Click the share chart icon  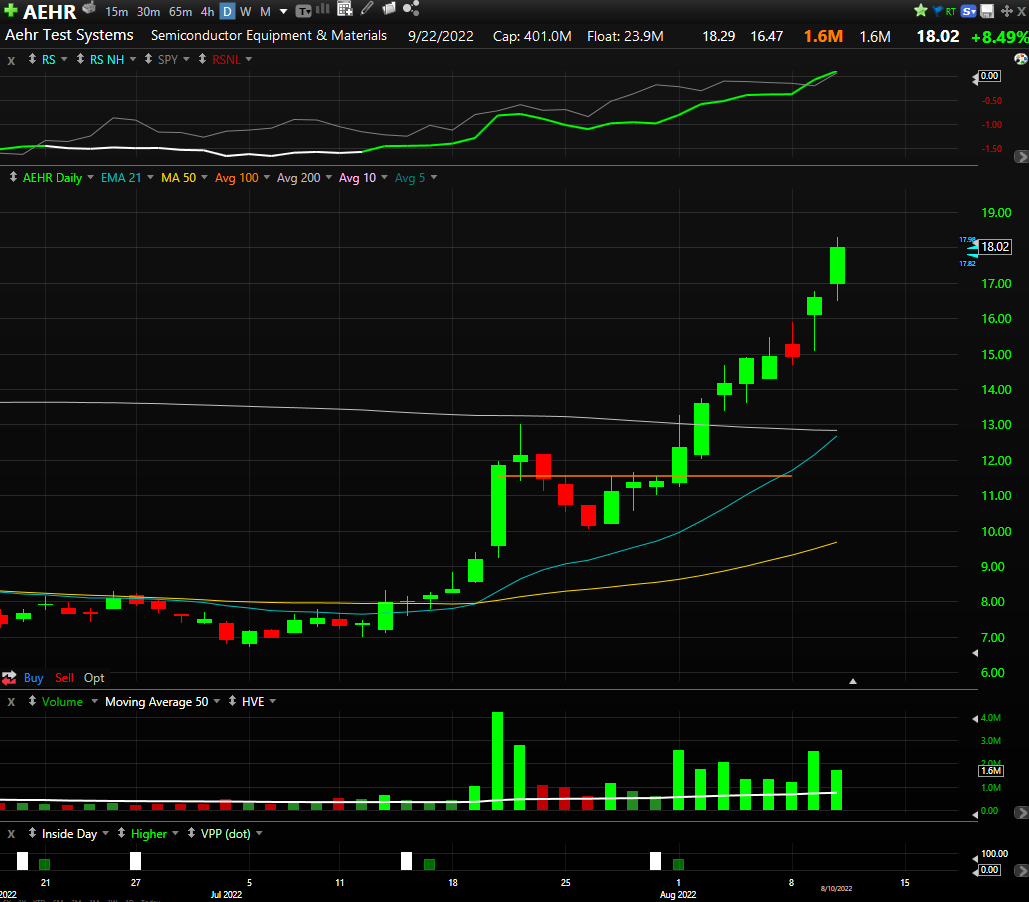click(411, 9)
